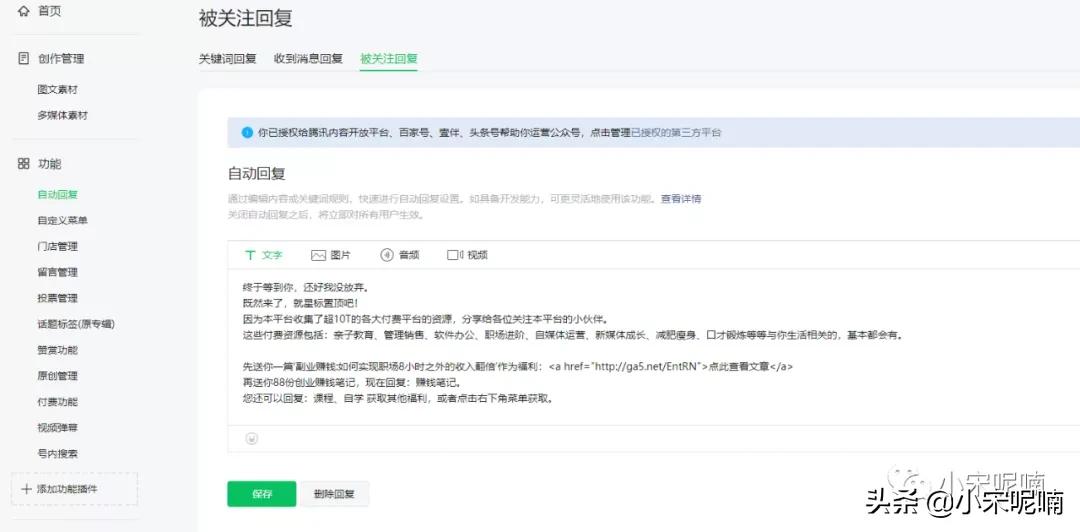
Task: Click the 功能 grid icon
Action: coord(24,163)
